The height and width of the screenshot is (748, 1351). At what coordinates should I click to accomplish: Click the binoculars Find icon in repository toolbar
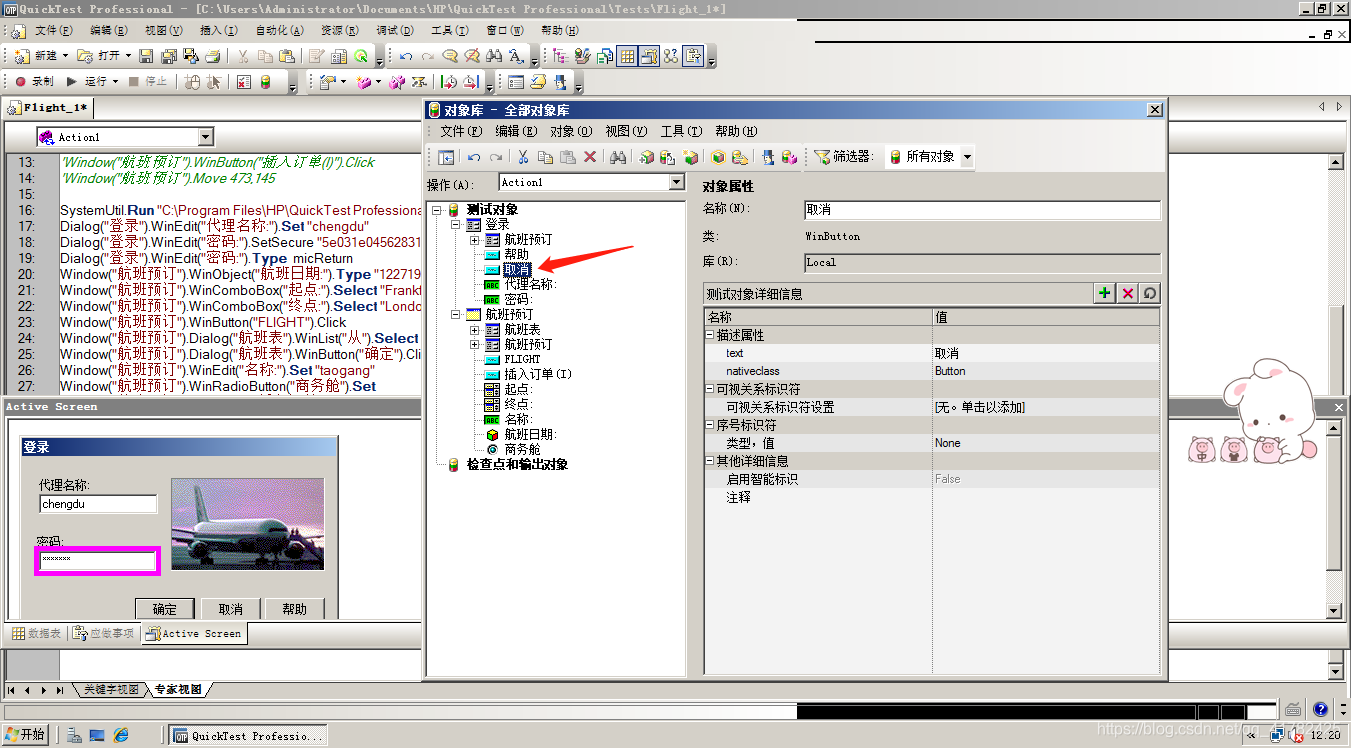pos(618,157)
